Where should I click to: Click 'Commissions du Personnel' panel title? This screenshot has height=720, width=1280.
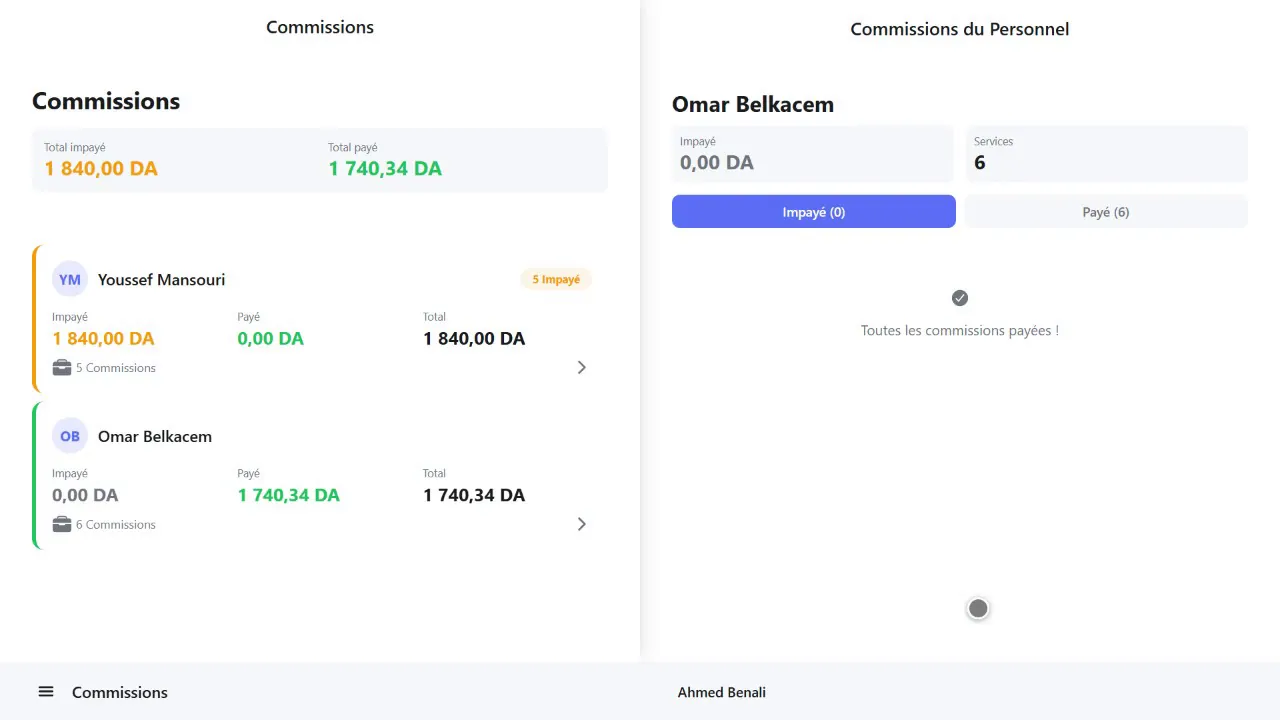click(960, 29)
